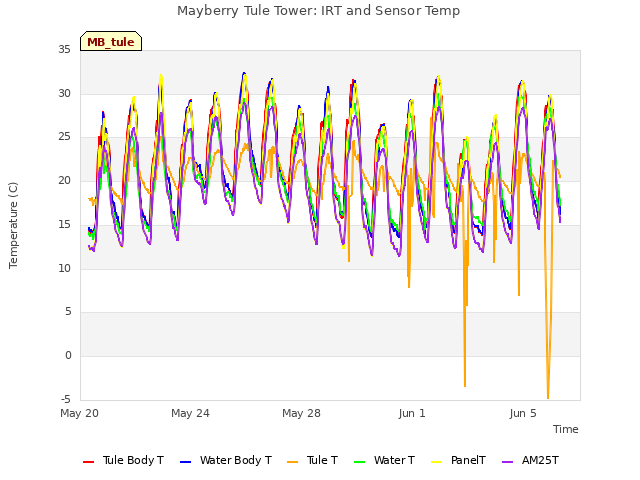This screenshot has width=640, height=480.
Task: Click the red Tule Body T legend swatch
Action: pos(88,462)
